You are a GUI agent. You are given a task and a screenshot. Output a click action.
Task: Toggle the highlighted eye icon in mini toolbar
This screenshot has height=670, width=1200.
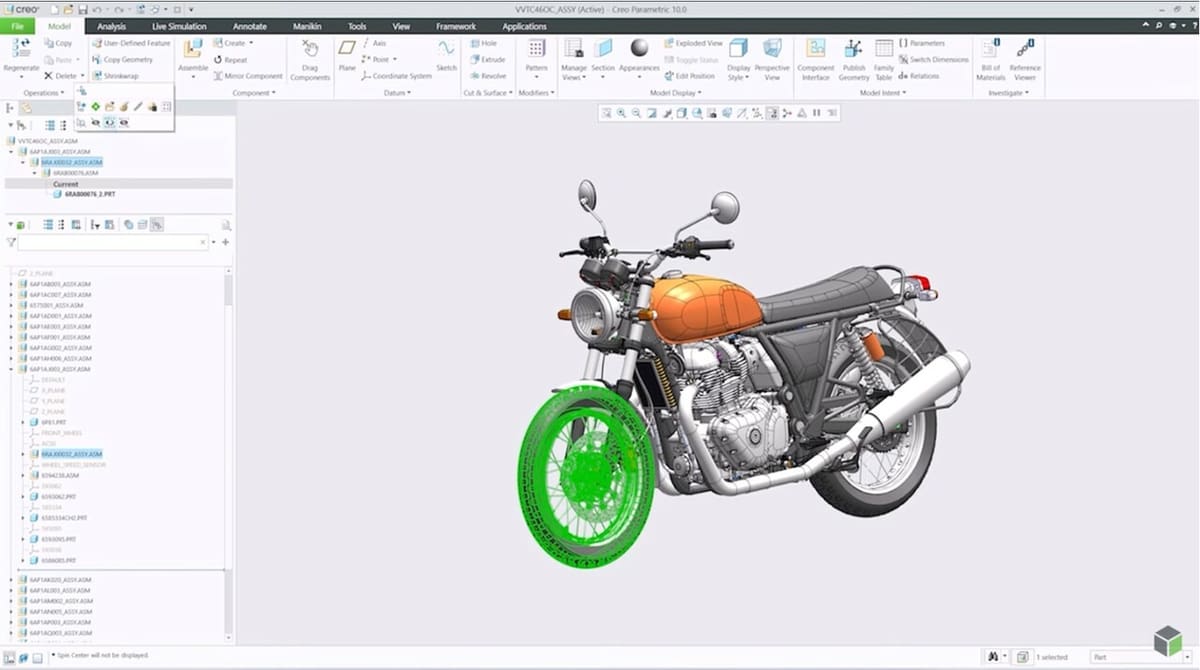pos(110,122)
